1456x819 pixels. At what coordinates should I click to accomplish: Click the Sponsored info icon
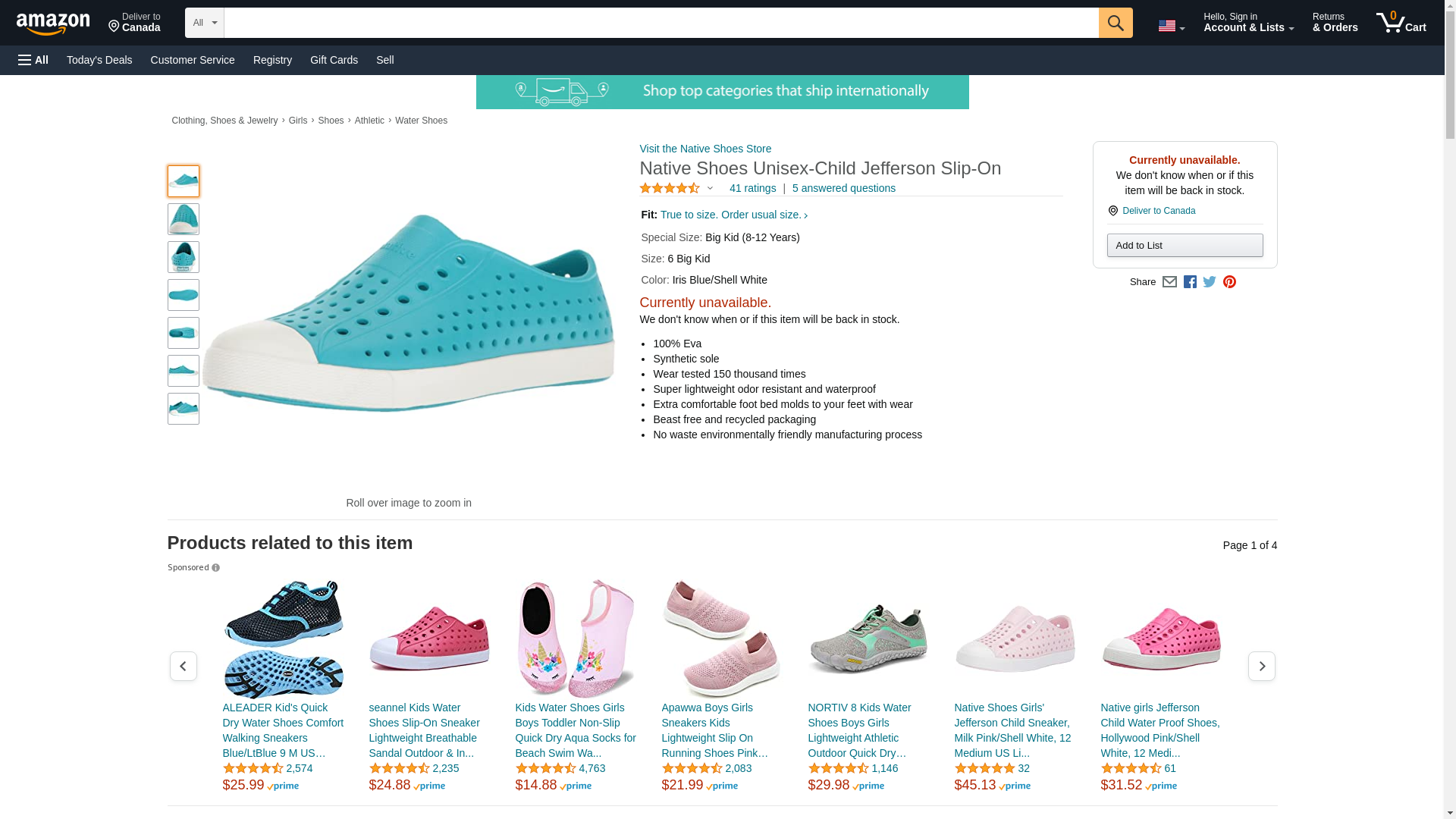coord(215,568)
